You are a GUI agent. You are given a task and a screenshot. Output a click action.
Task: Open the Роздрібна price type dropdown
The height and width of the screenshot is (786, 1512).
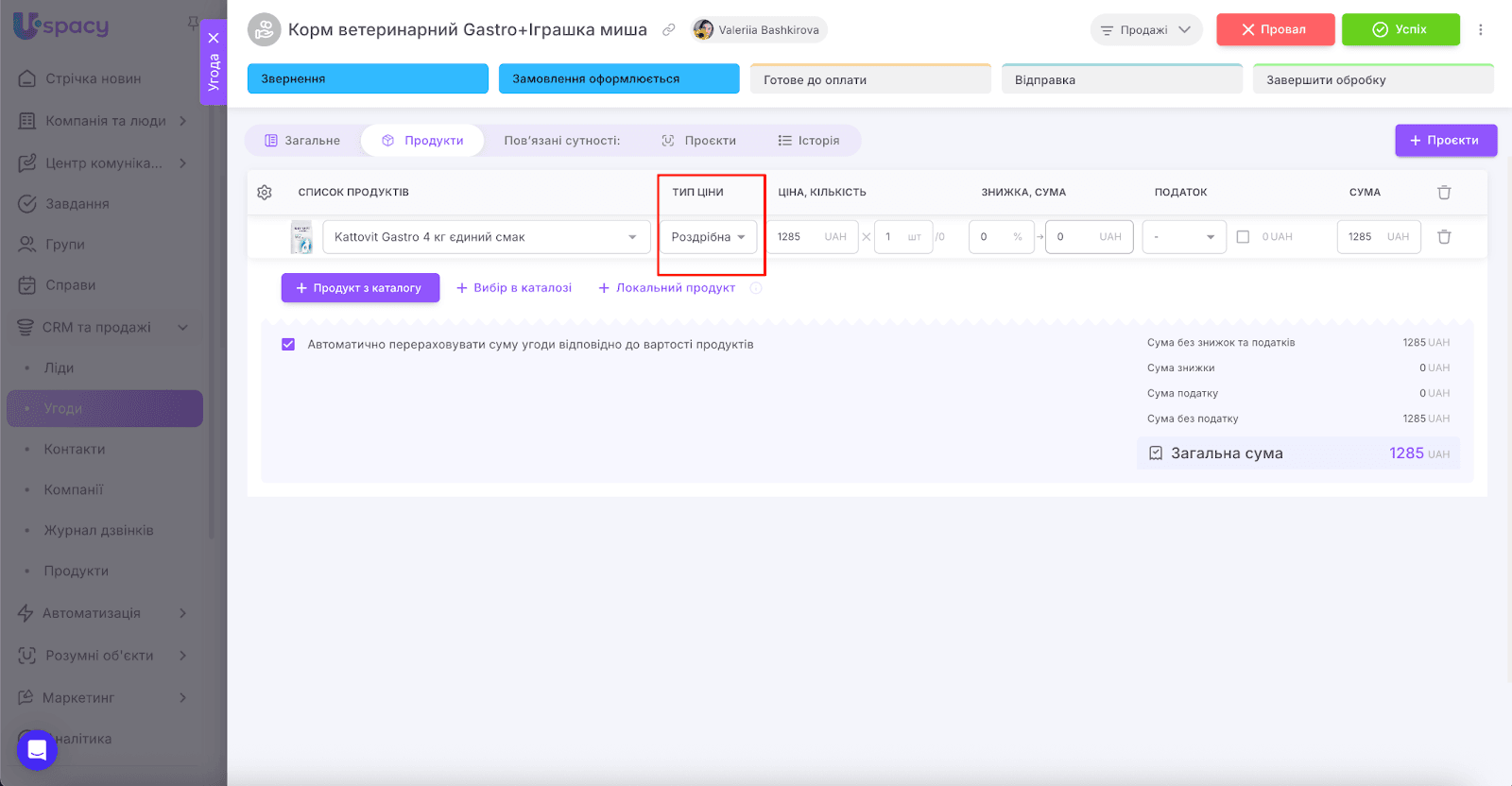(708, 237)
